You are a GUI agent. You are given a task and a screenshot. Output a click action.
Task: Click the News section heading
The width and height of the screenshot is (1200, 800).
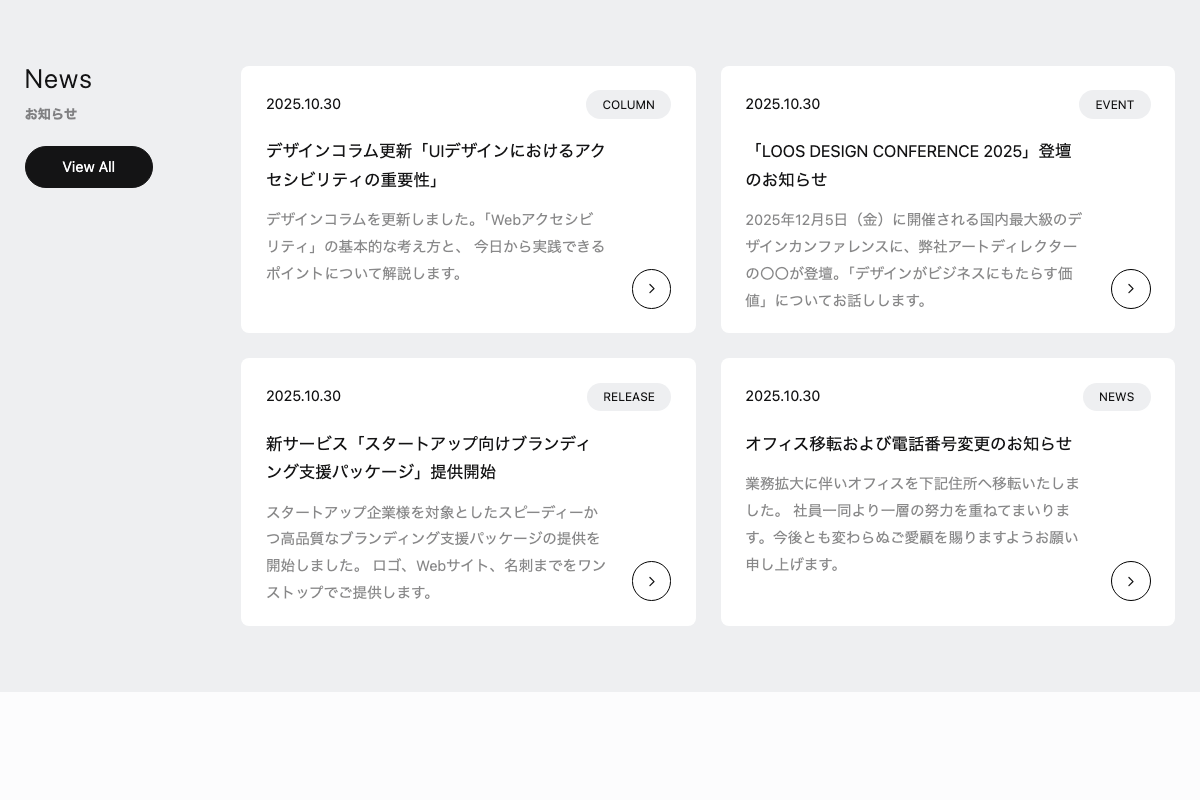point(58,79)
